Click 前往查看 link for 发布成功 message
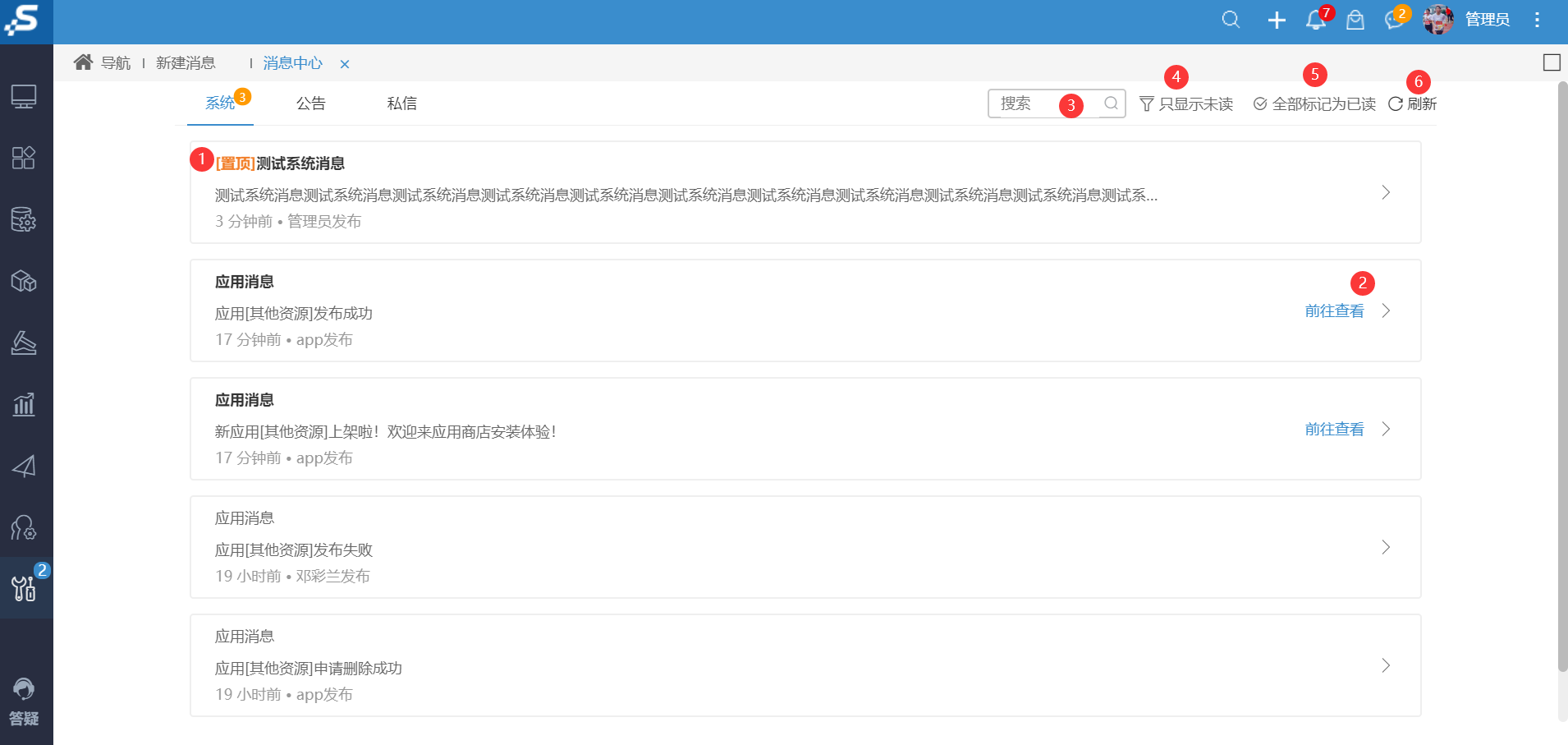Image resolution: width=1568 pixels, height=745 pixels. [x=1335, y=311]
